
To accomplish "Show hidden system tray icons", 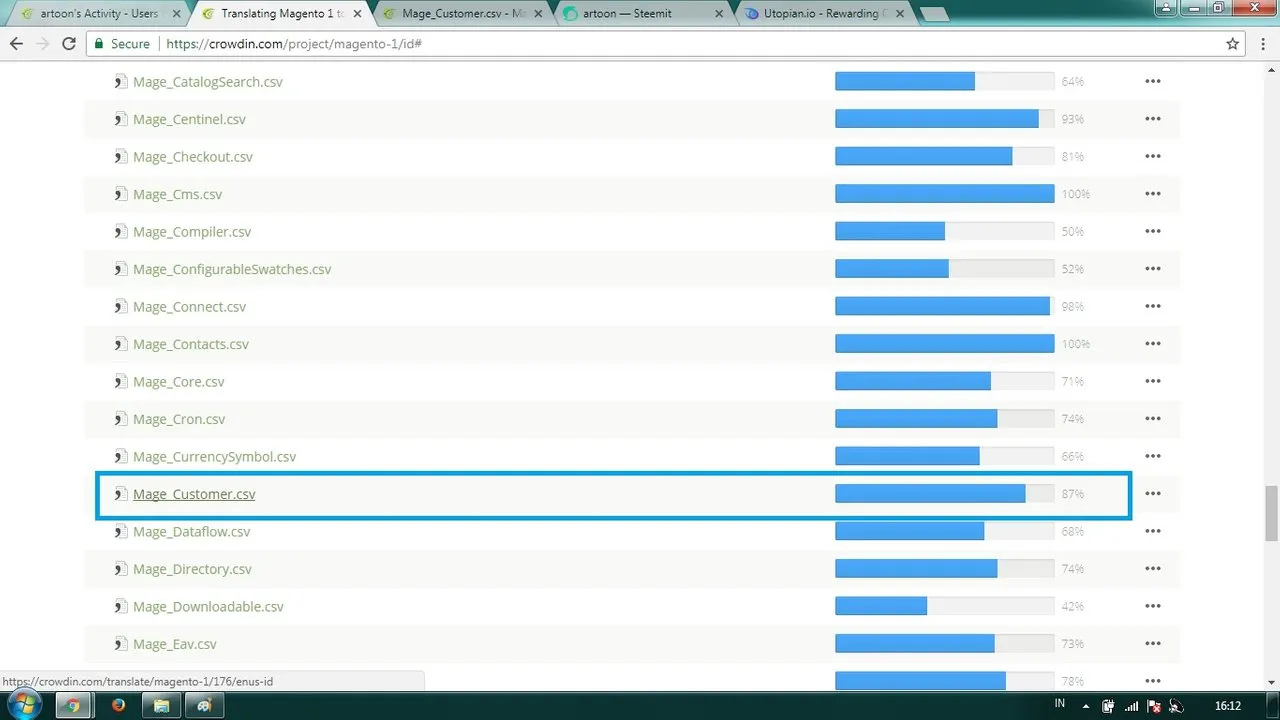I will coord(1087,706).
